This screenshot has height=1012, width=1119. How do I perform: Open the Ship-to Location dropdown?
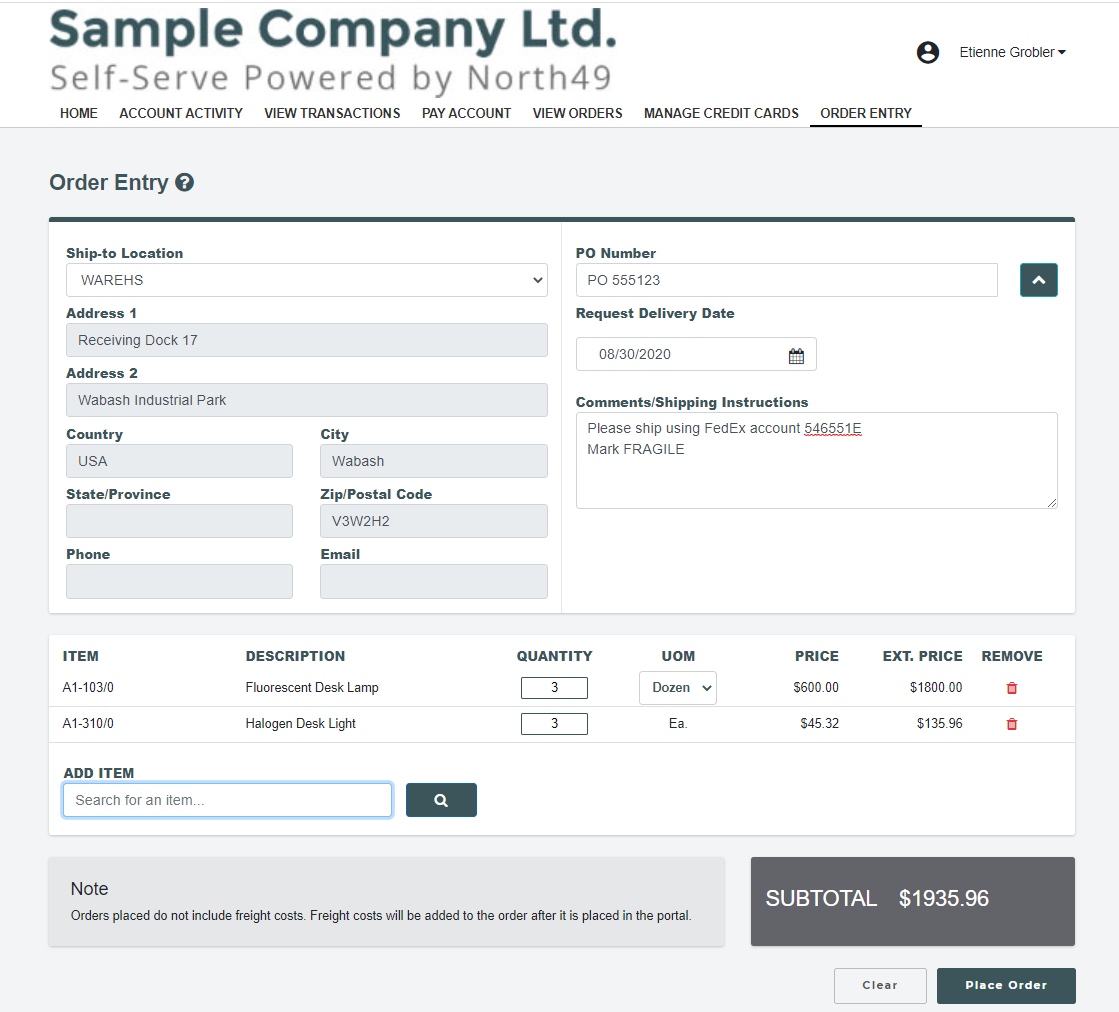point(306,281)
